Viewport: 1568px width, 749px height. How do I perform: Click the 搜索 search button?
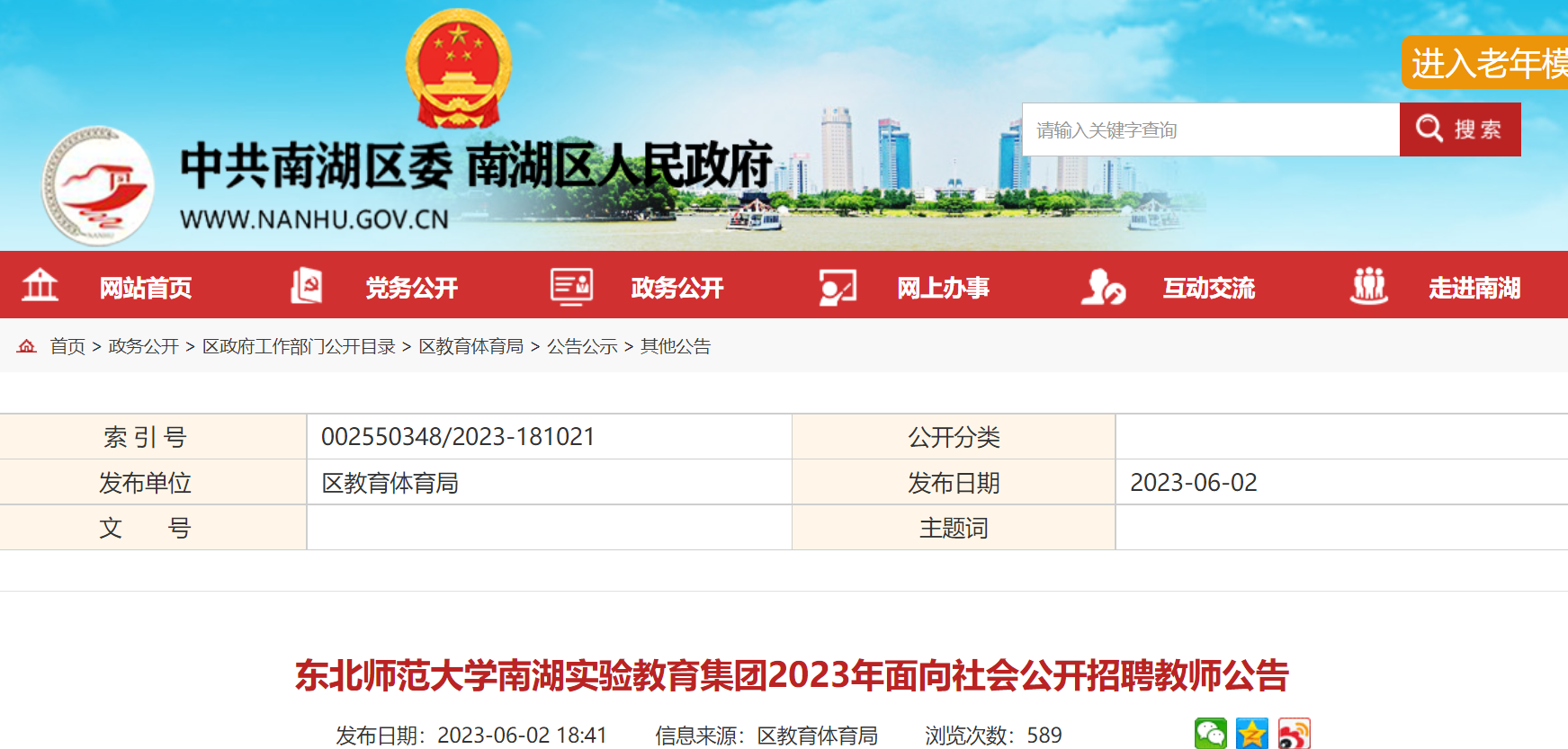coord(1460,129)
